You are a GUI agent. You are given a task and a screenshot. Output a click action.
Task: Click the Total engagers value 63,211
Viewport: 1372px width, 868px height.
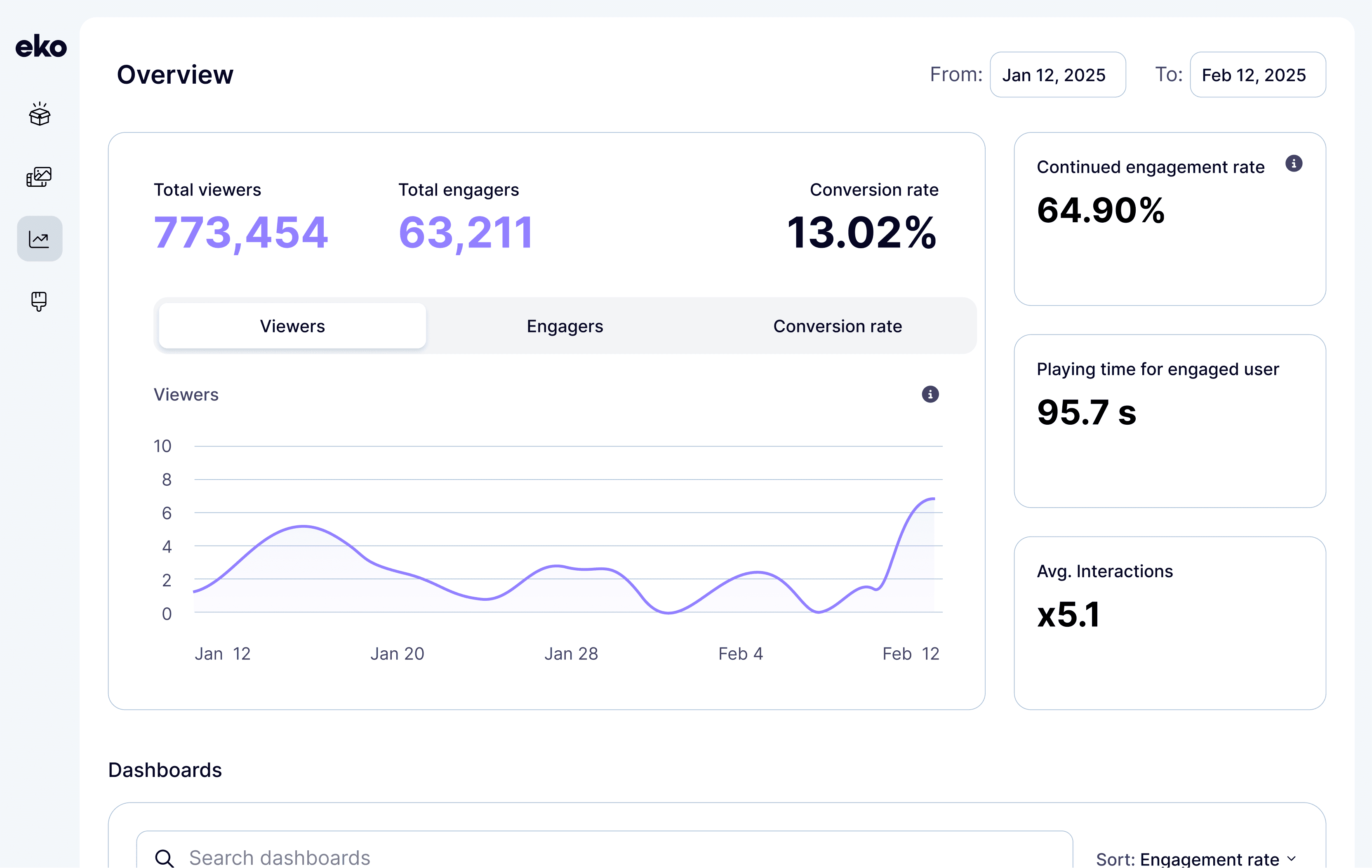tap(466, 233)
